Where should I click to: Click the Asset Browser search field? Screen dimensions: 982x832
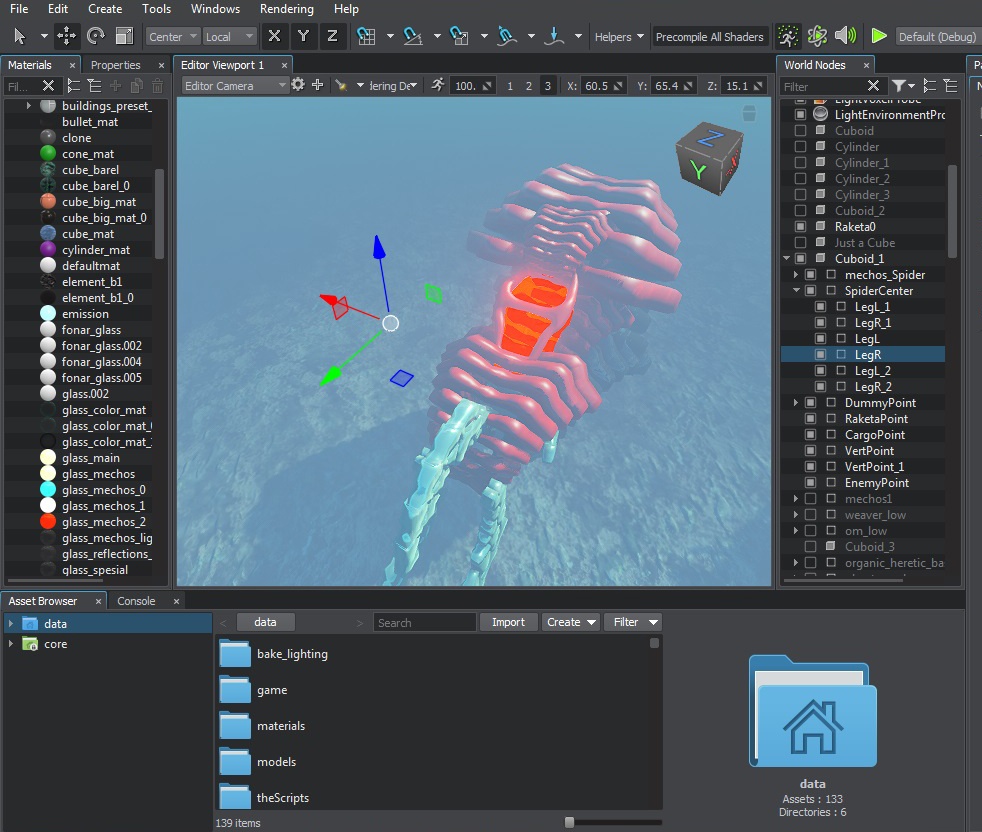tap(424, 623)
